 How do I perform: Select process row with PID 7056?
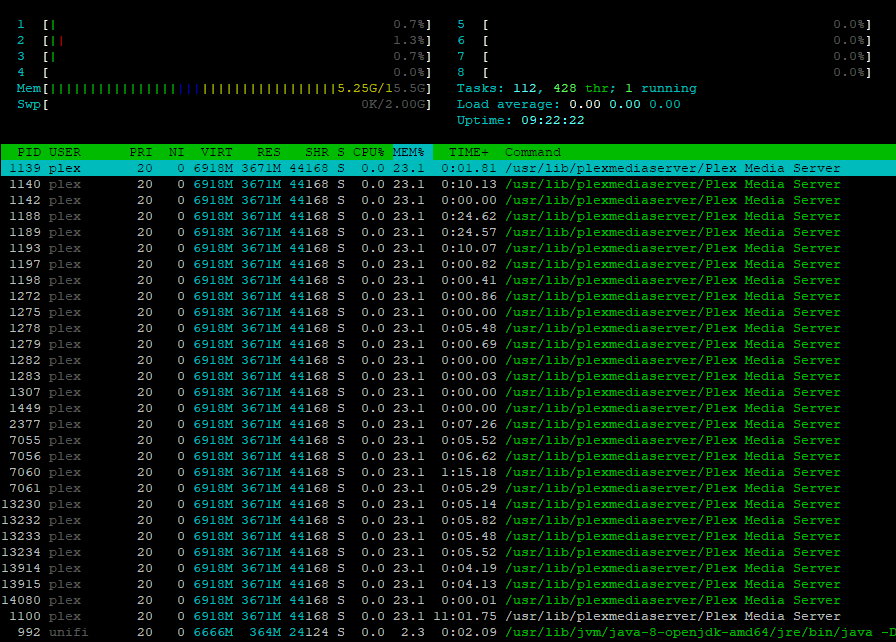(x=448, y=456)
